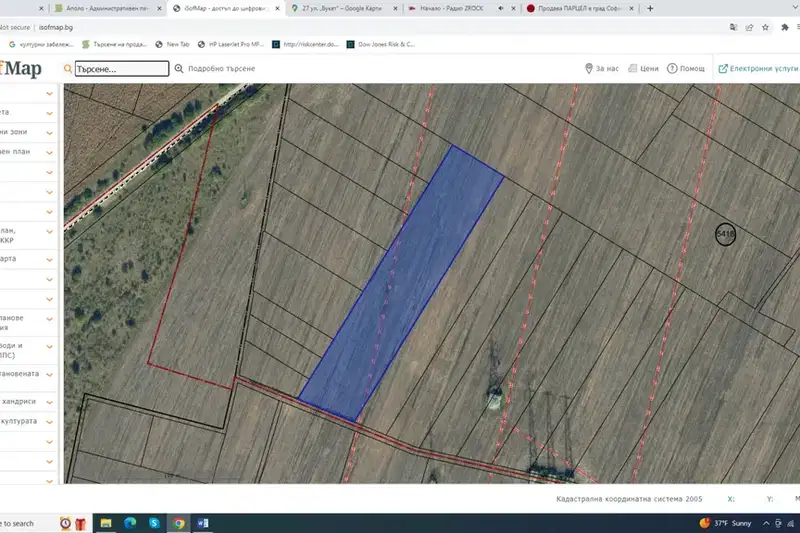Expand the topmost sidebar layer chevron
Viewport: 800px width, 533px height.
tap(49, 93)
